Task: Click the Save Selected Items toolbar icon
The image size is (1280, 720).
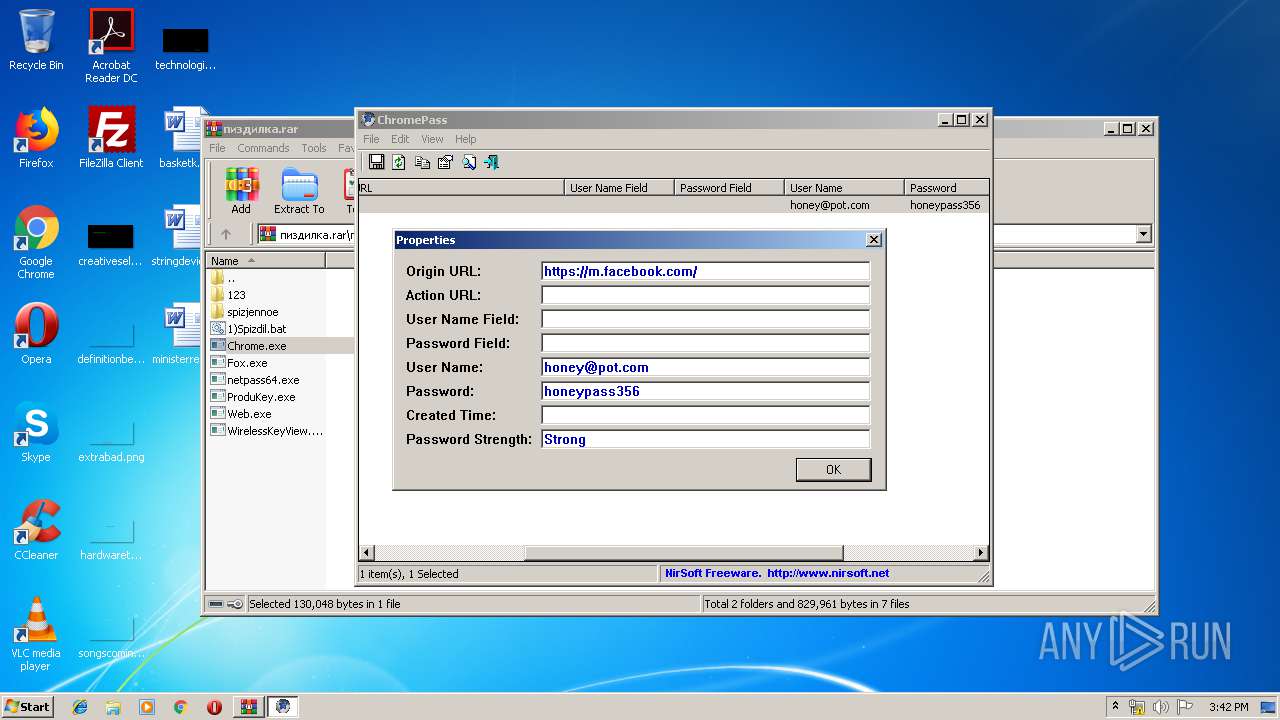Action: (376, 162)
